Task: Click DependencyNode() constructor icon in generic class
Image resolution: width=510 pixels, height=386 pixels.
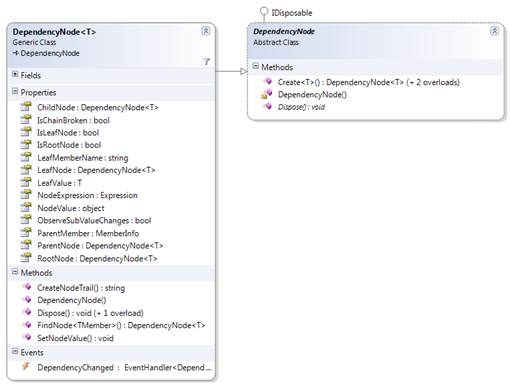Action: pos(27,299)
